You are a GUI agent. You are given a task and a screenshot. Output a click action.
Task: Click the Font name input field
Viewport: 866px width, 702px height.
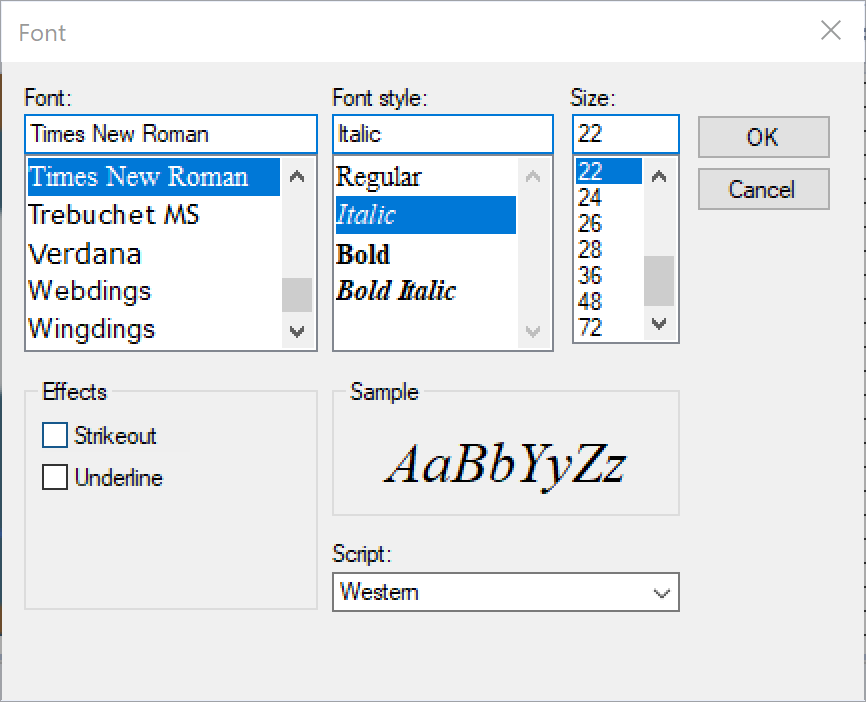click(x=171, y=134)
